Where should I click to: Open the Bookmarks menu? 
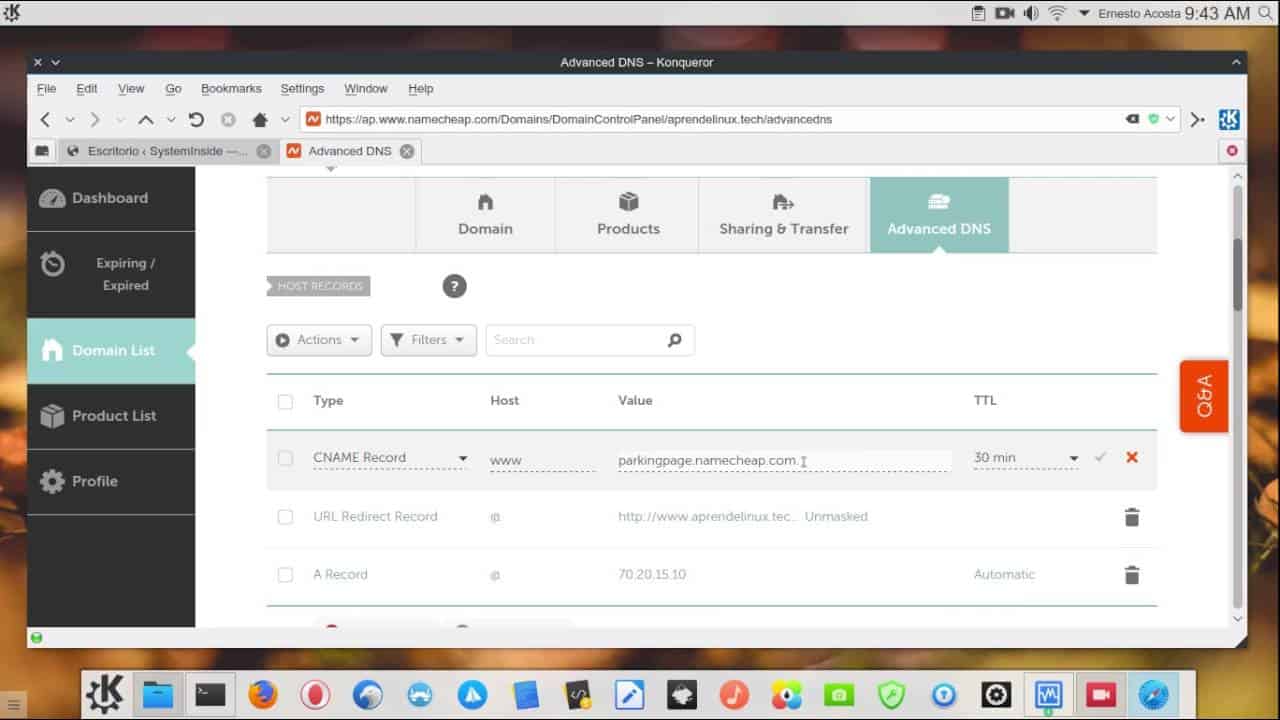tap(231, 88)
